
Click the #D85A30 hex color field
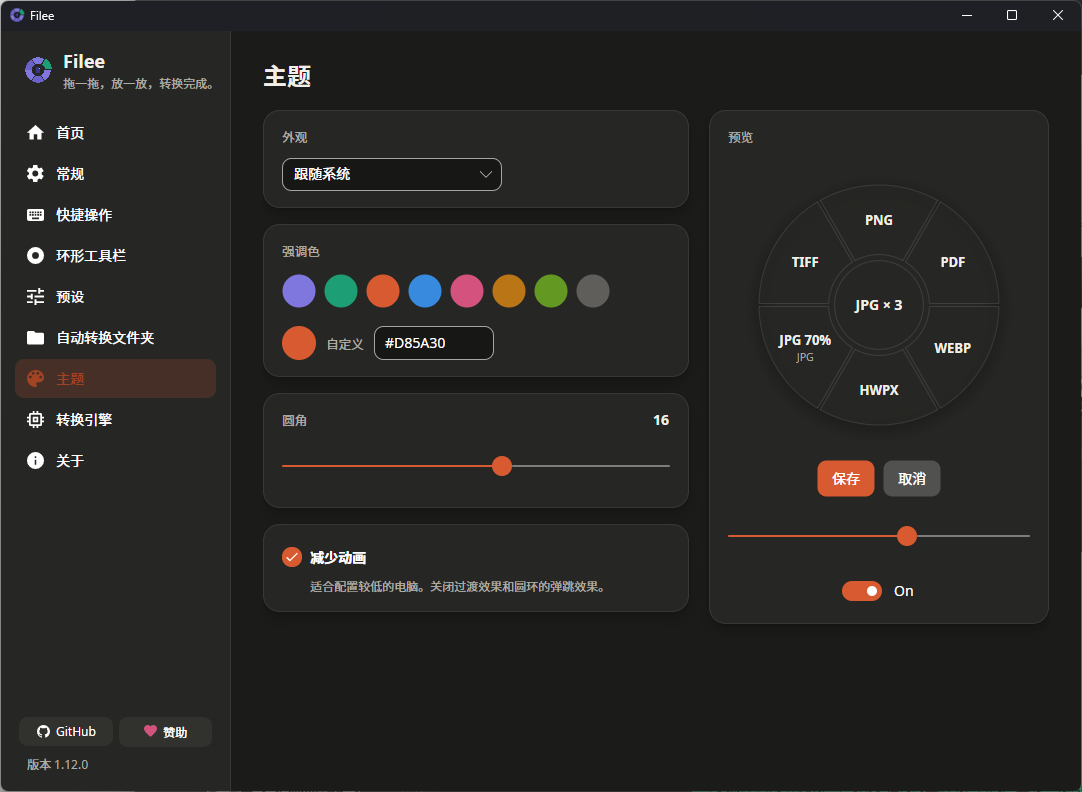(434, 343)
